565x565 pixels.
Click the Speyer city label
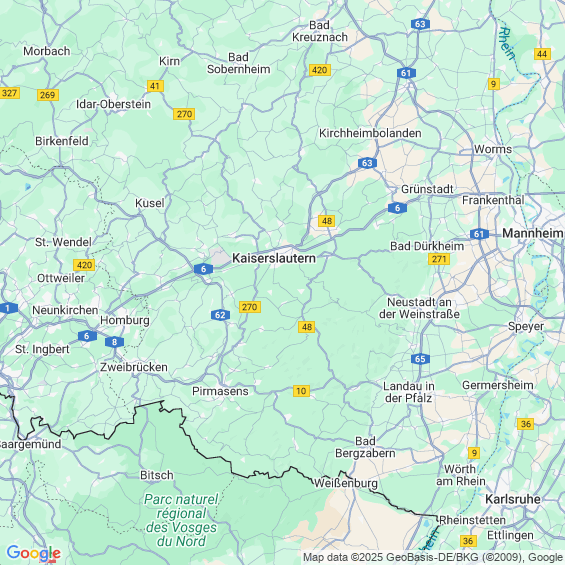pyautogui.click(x=526, y=326)
